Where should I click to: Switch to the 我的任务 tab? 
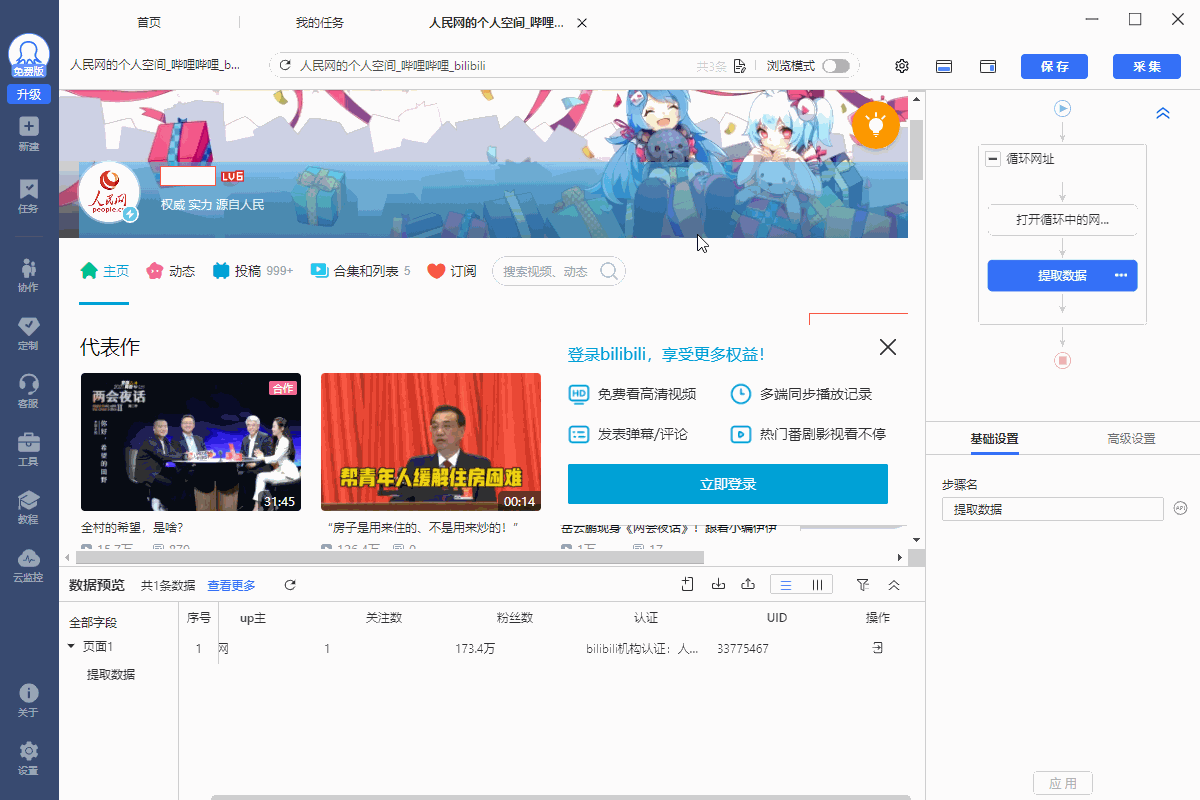320,22
